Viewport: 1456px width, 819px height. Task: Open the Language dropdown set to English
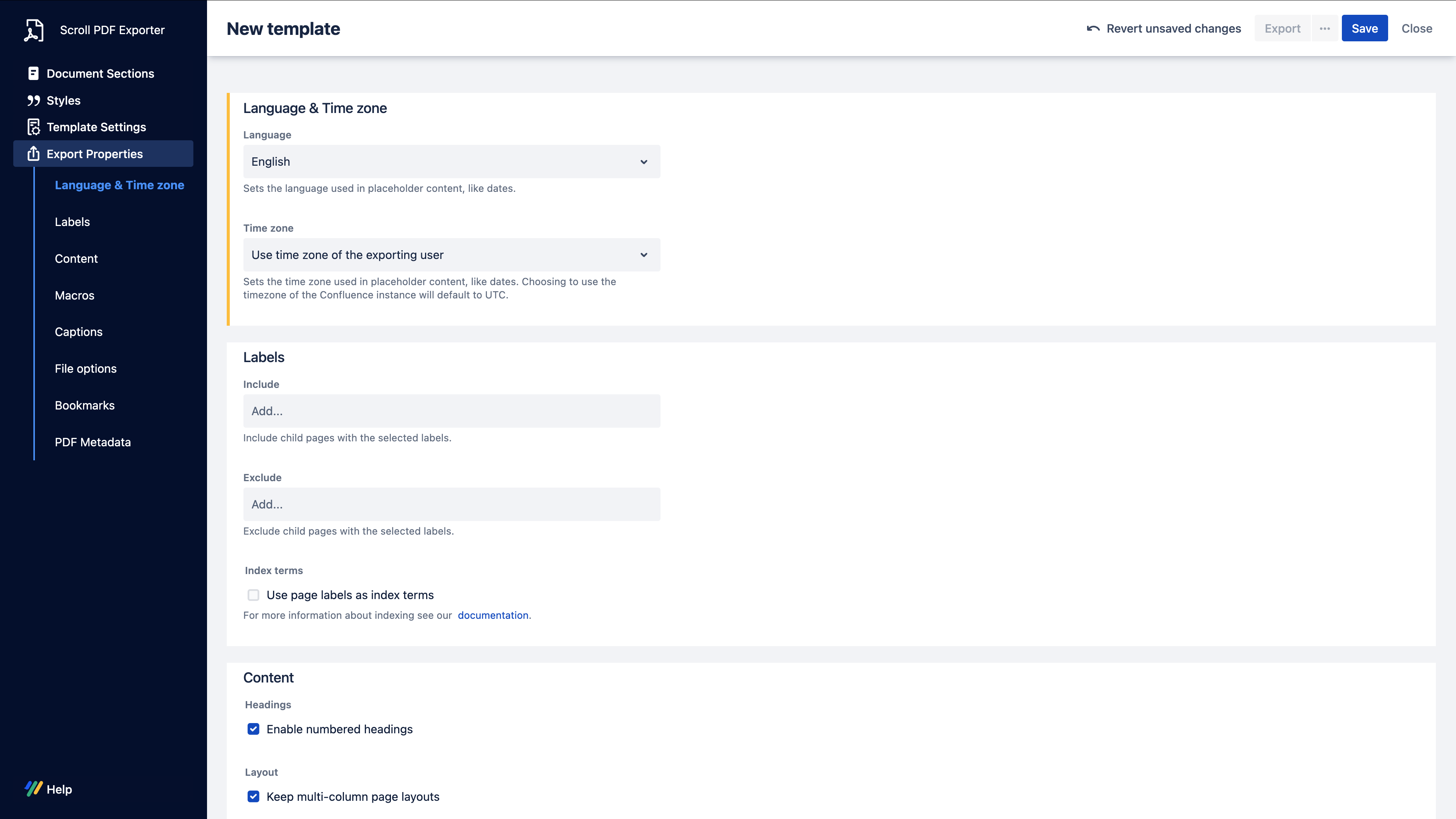451,162
